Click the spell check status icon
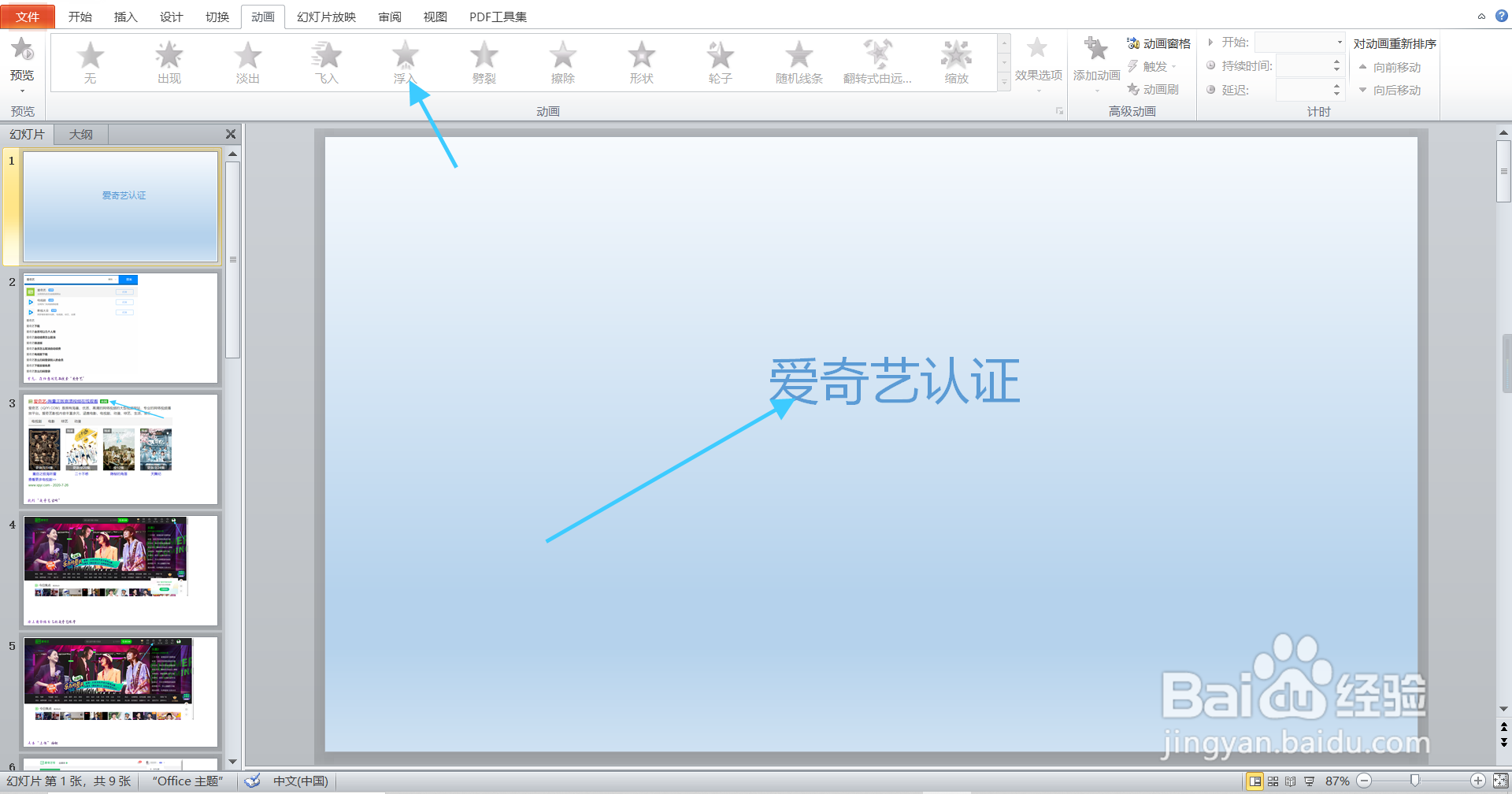 point(253,781)
